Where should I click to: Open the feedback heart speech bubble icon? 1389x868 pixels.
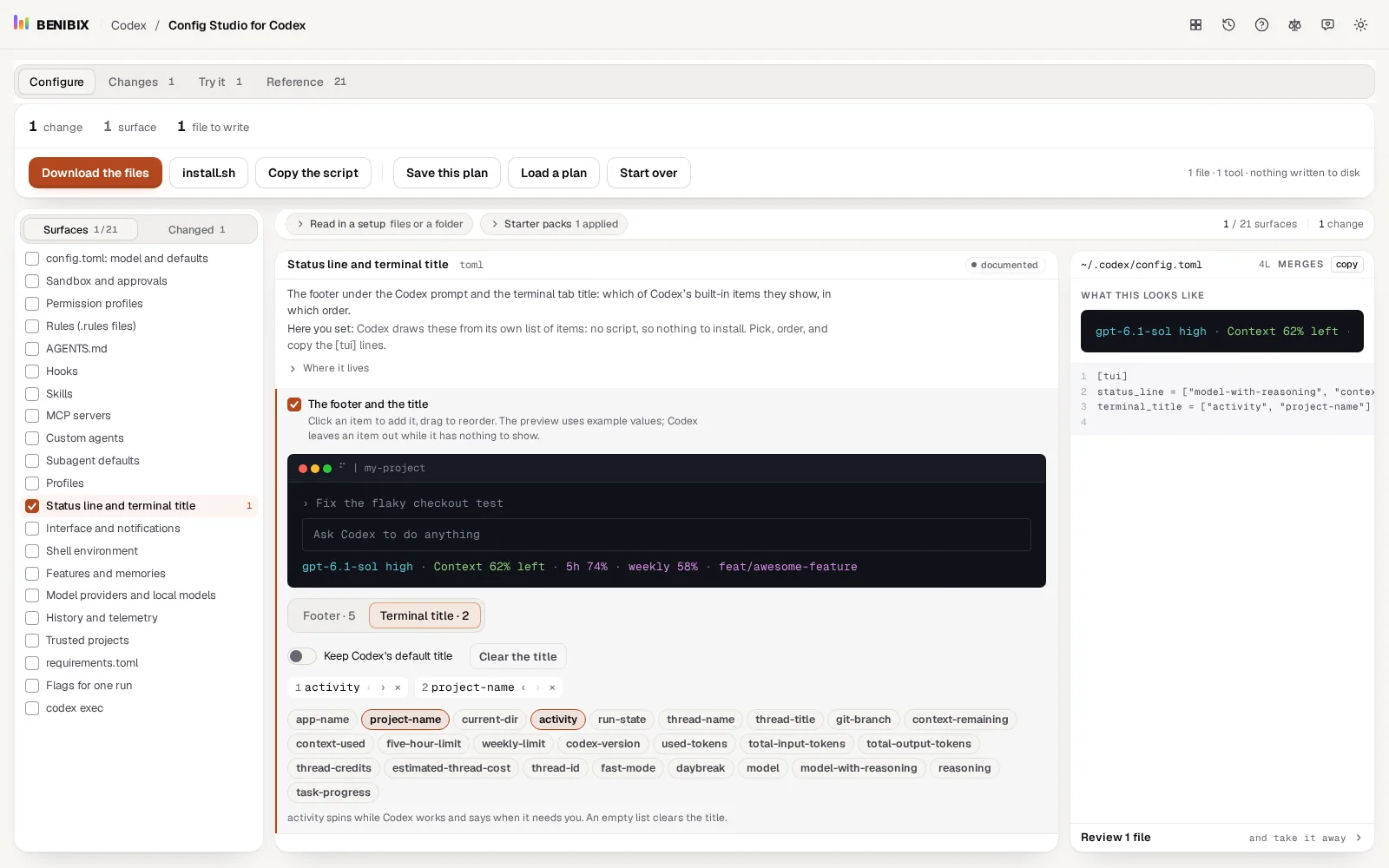tap(1327, 25)
